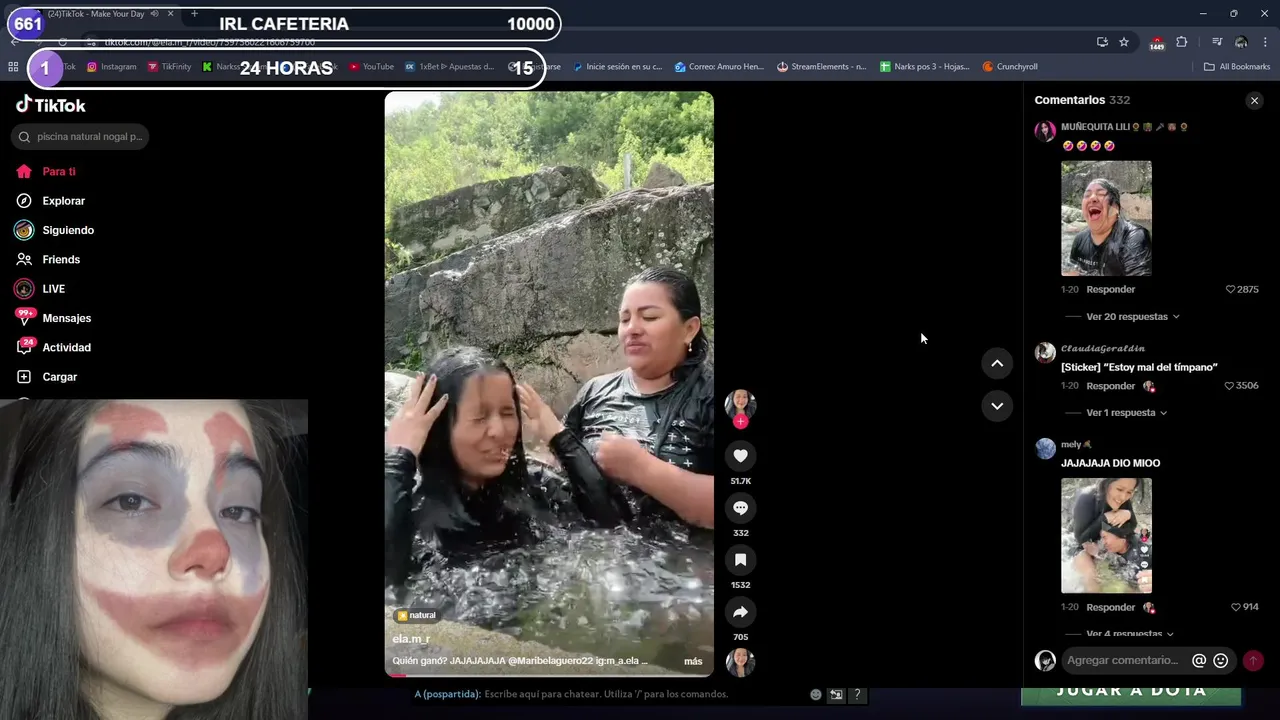Viewport: 1280px width, 720px height.
Task: Open the Correo: Amuro bookmark
Action: pos(719,67)
